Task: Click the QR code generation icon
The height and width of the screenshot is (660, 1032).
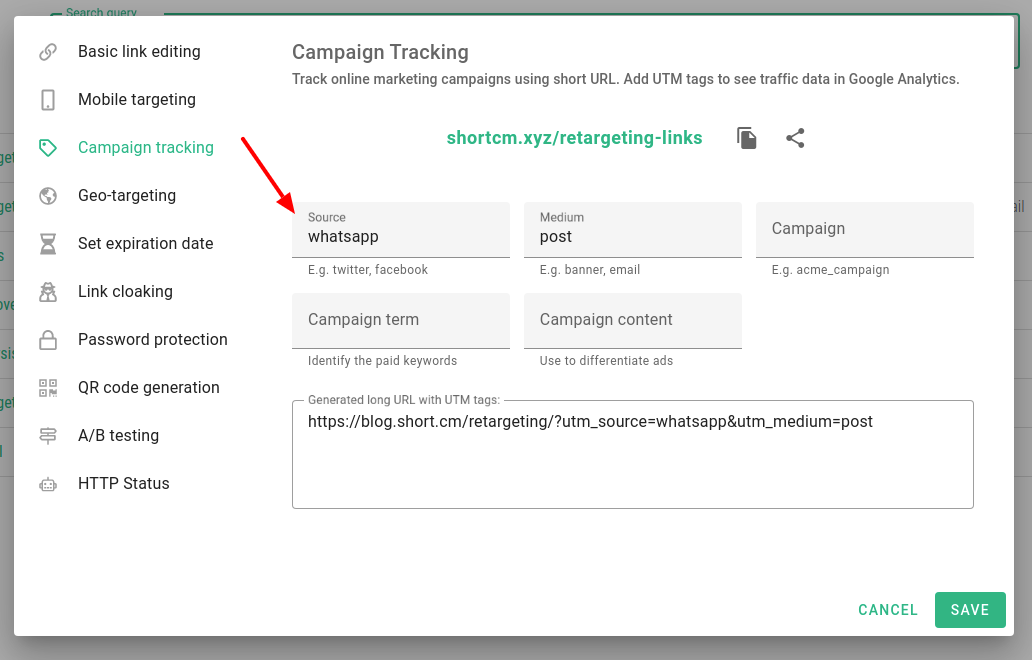Action: [x=48, y=387]
